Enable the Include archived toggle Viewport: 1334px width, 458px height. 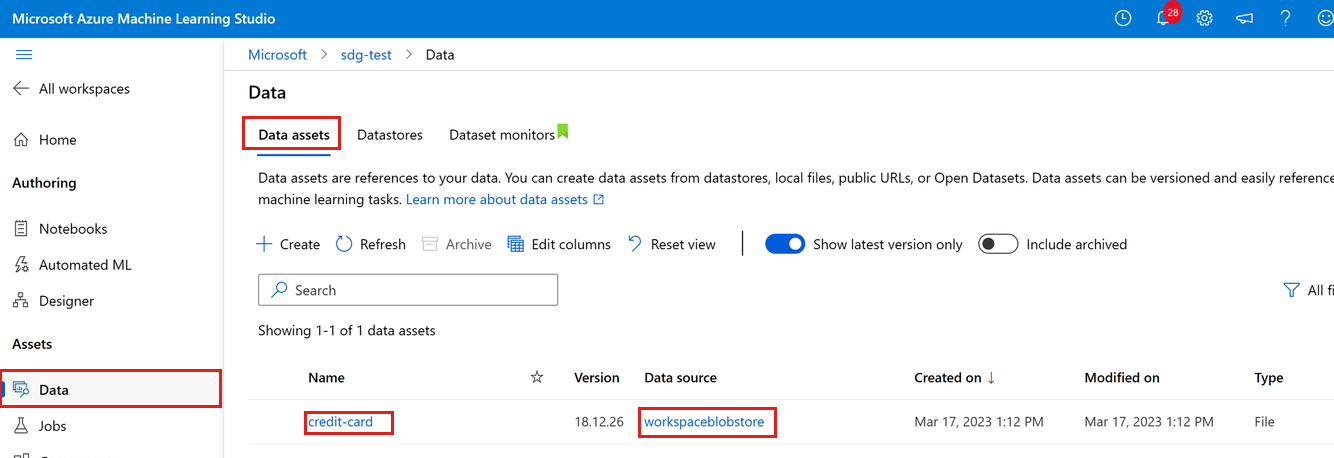click(998, 244)
